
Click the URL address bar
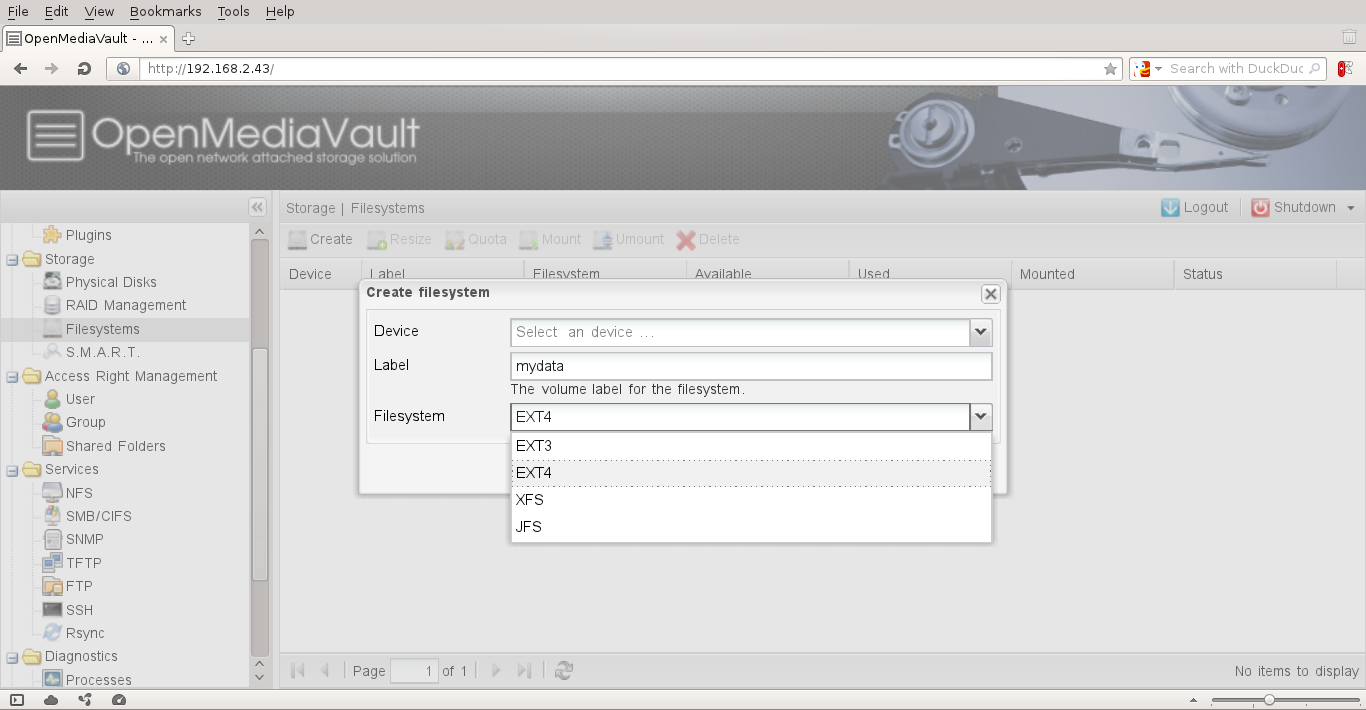620,69
